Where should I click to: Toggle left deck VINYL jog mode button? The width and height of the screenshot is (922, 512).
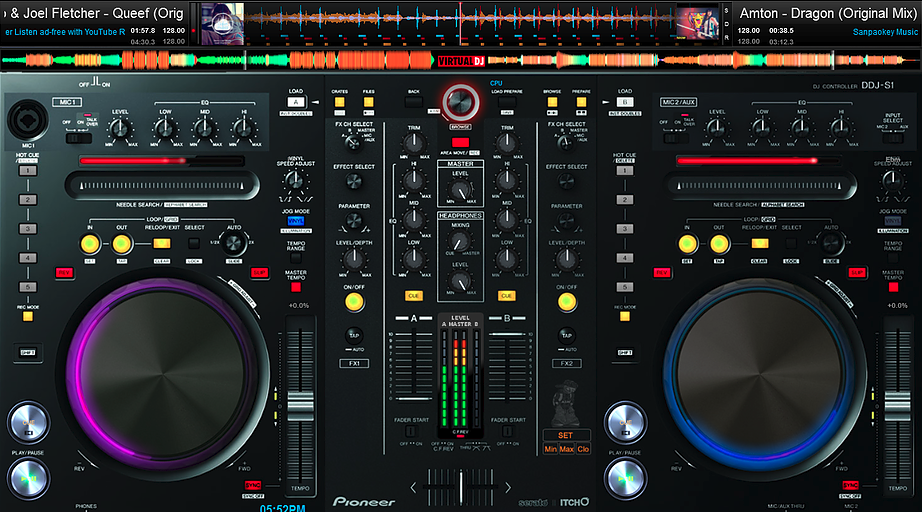[296, 221]
